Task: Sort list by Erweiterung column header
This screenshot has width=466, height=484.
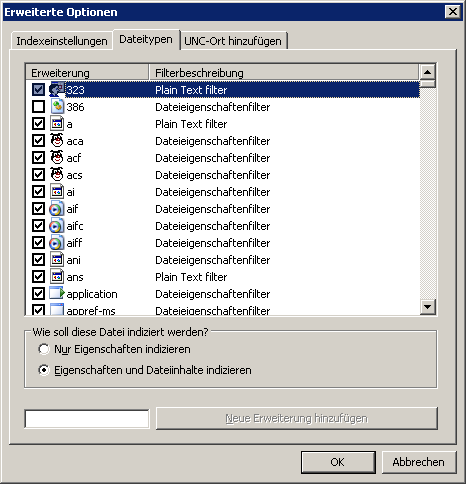Action: click(x=87, y=72)
